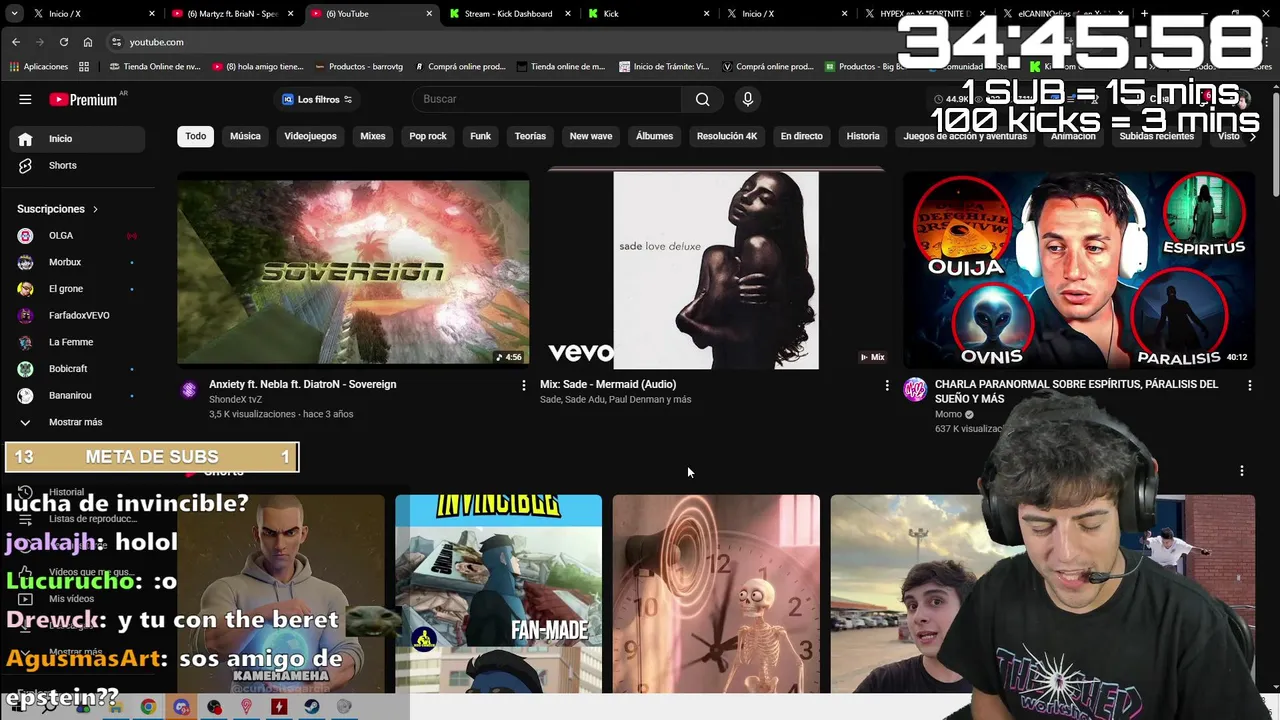
Task: Play the Sovereign video thumbnail
Action: click(x=353, y=269)
